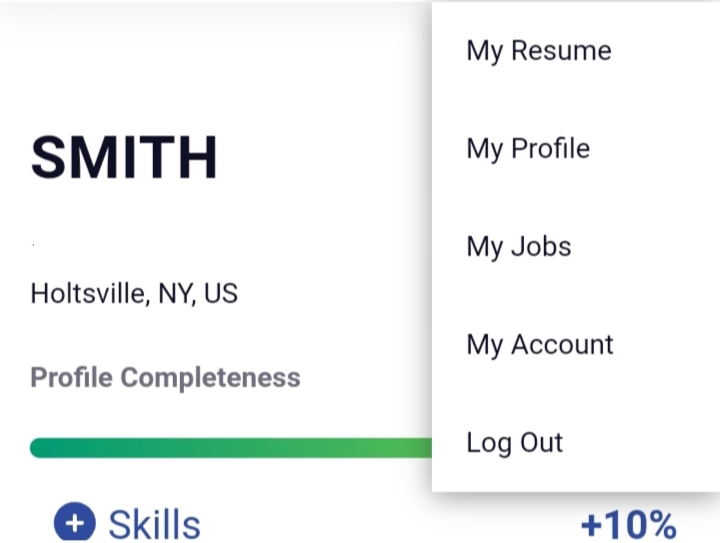Screen dimensions: 720x543
Task: Add skills using the circled plus button
Action: coord(75,522)
